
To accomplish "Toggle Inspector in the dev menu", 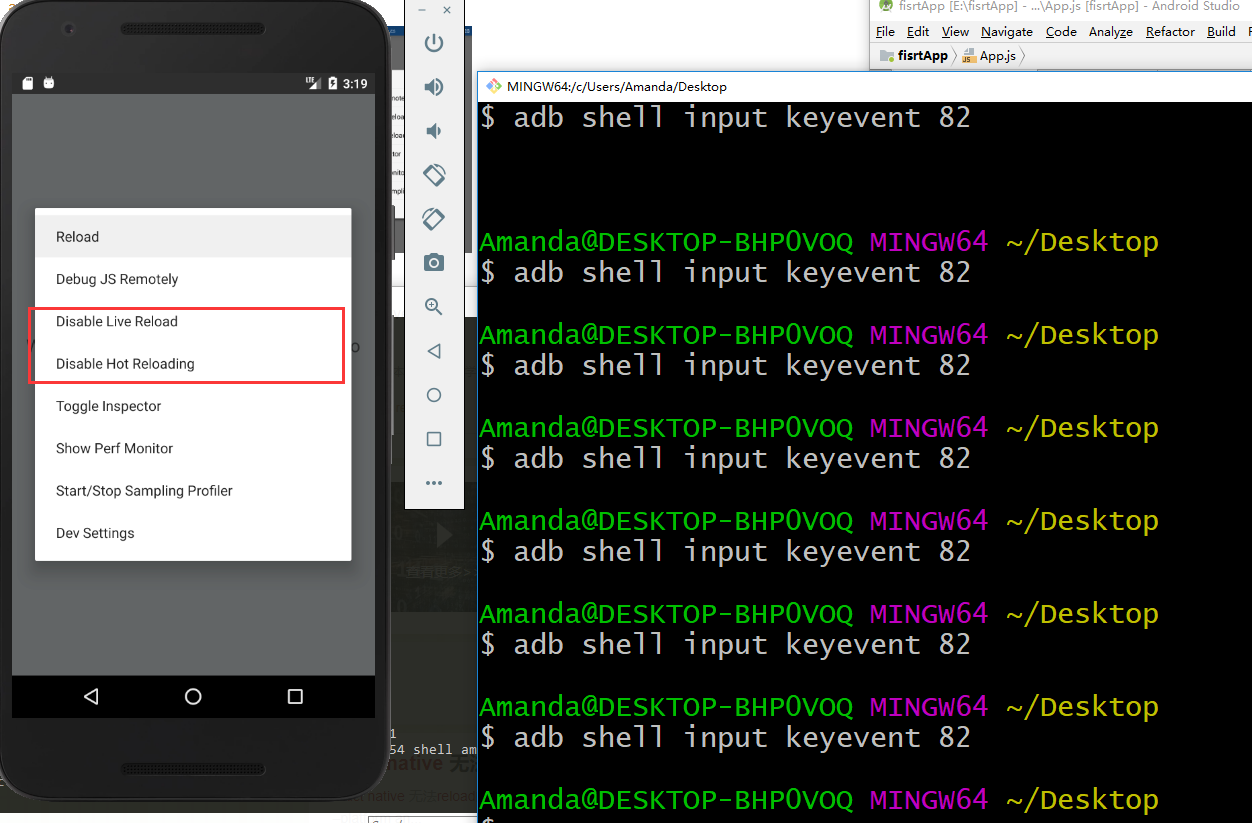I will click(x=108, y=406).
